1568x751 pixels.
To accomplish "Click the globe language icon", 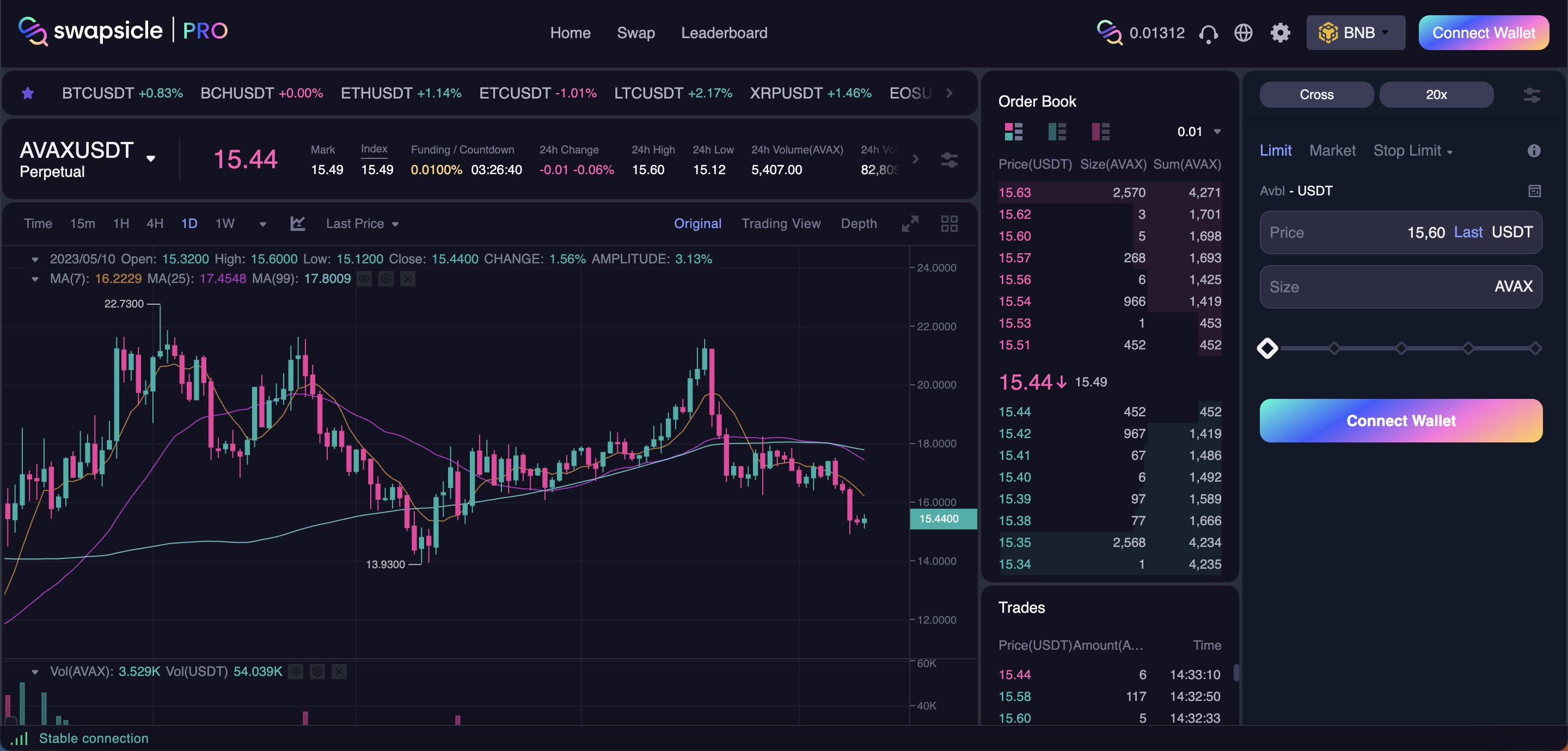I will [1243, 33].
